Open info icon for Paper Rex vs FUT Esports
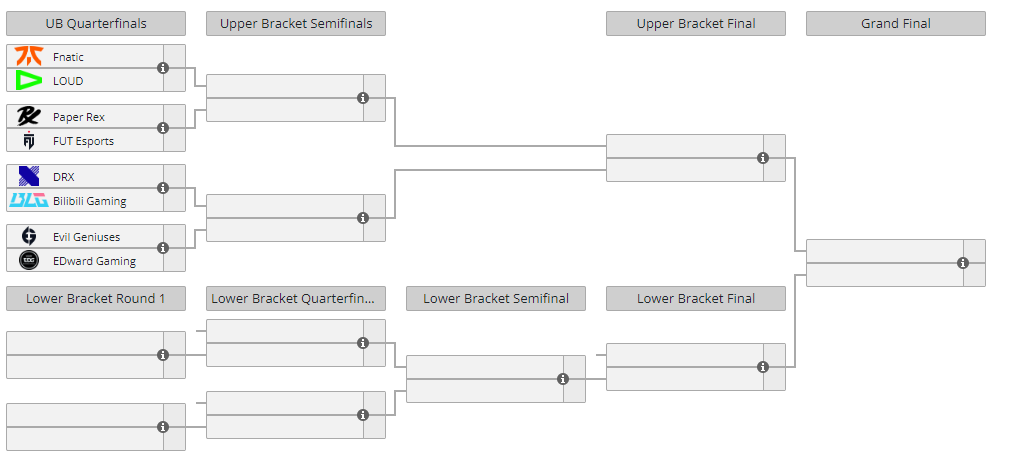This screenshot has height=461, width=1029. pyautogui.click(x=163, y=128)
